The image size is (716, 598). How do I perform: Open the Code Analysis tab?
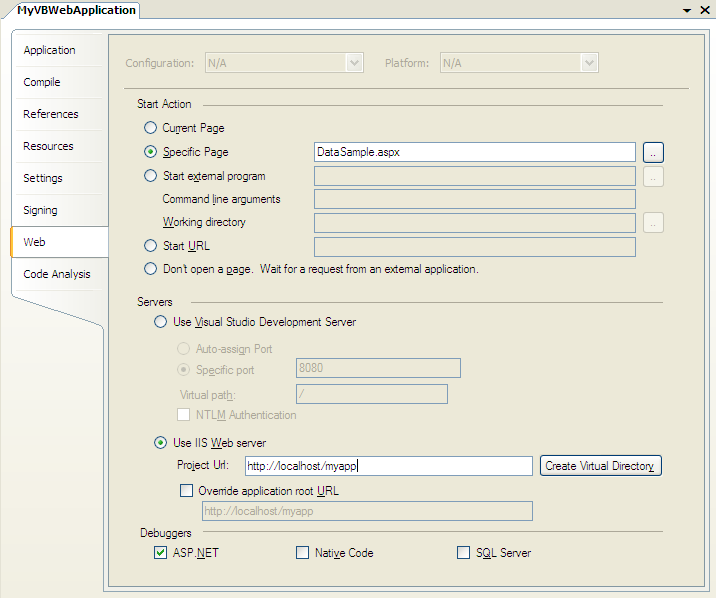(57, 274)
